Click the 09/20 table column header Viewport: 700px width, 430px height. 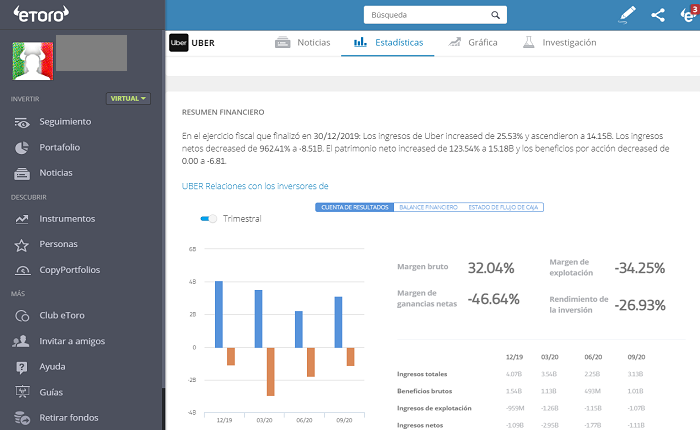[x=636, y=357]
